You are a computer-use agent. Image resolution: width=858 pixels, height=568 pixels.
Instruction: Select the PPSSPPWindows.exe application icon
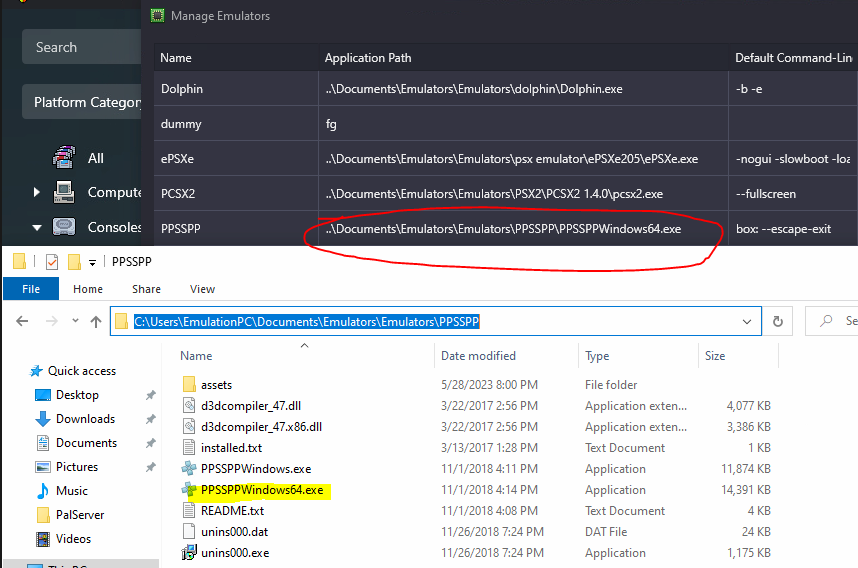[189, 468]
